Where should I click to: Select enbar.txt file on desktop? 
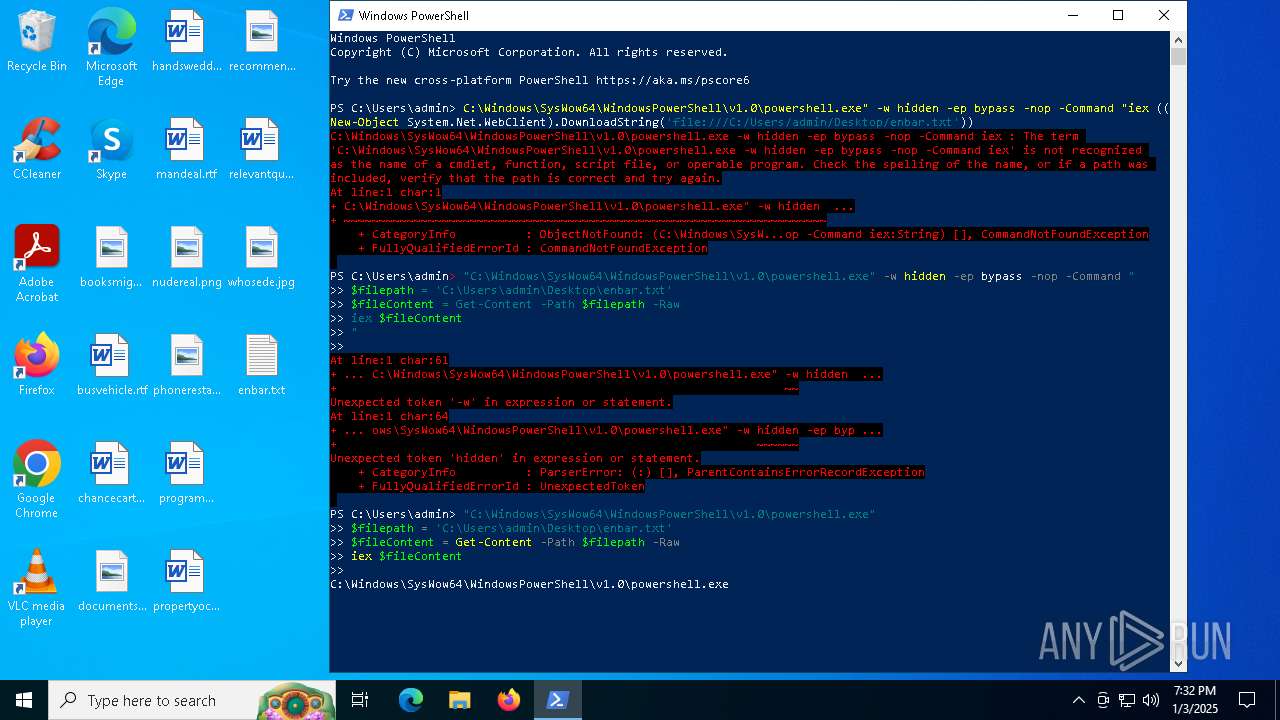(x=262, y=366)
